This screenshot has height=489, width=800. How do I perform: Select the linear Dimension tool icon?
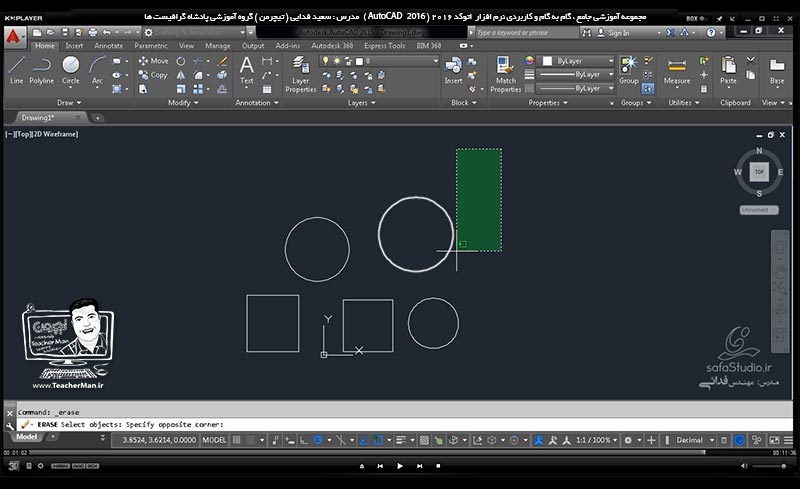(x=267, y=61)
